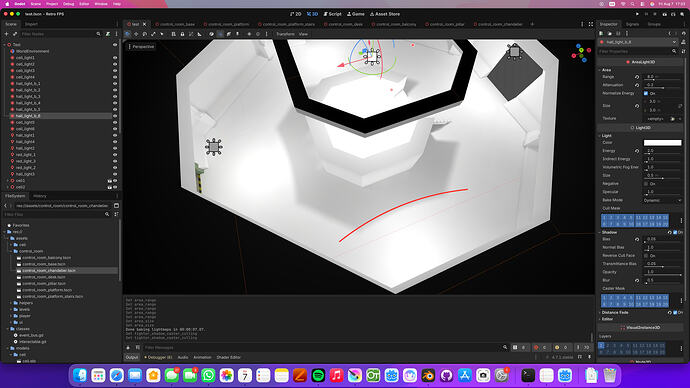This screenshot has height=388, width=690.
Task: Click the clear output icon
Action: click(128, 348)
